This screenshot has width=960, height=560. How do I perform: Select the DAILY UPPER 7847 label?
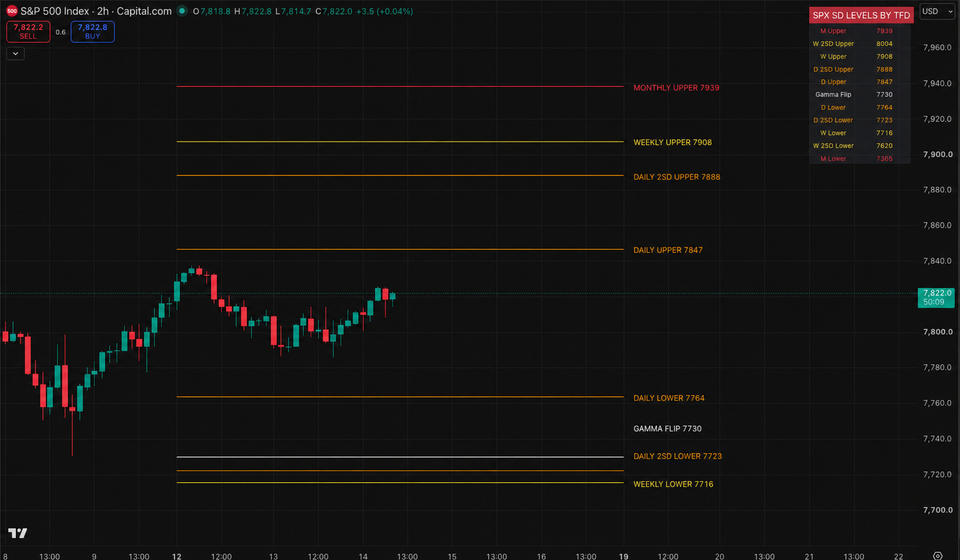point(668,250)
